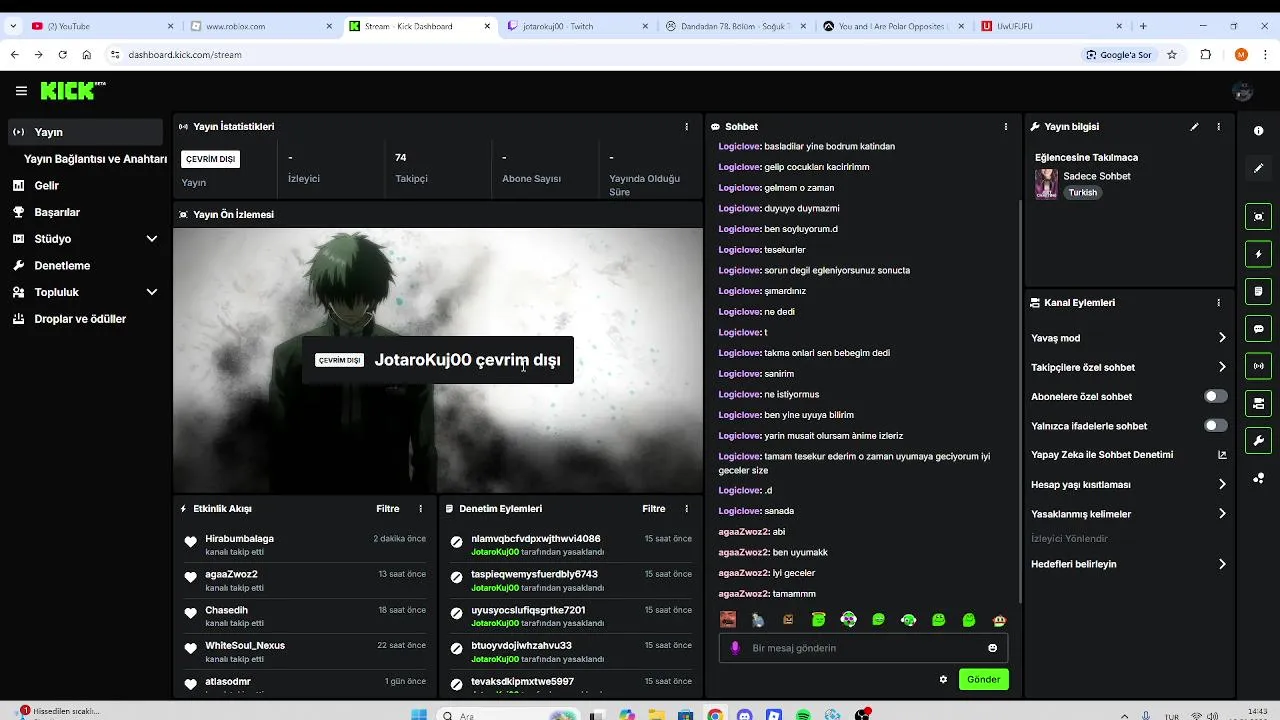Expand Topluluk sidebar section
Viewport: 1280px width, 720px height.
point(152,292)
